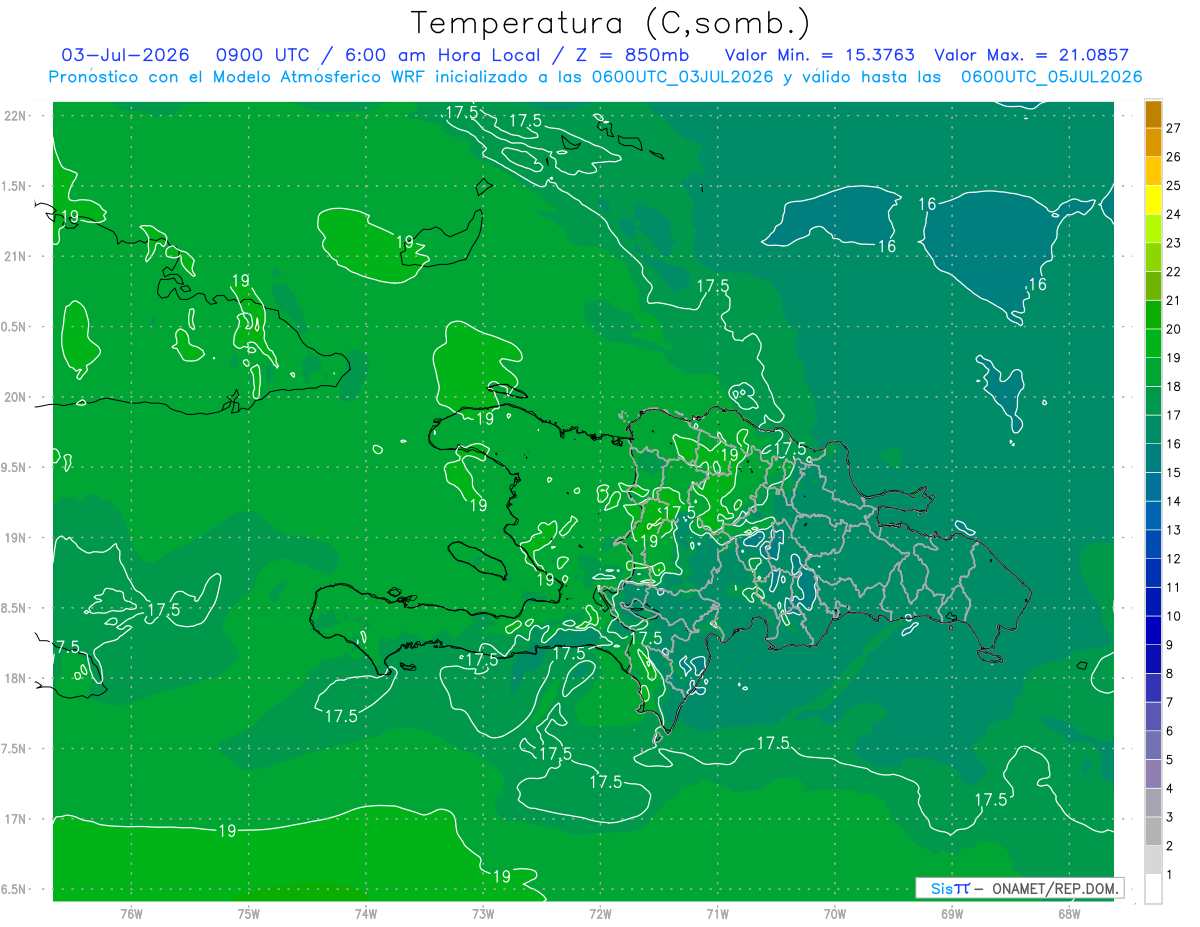Image resolution: width=1200 pixels, height=927 pixels.
Task: Click the 9.5N latitude axis label
Action: (x=14, y=467)
